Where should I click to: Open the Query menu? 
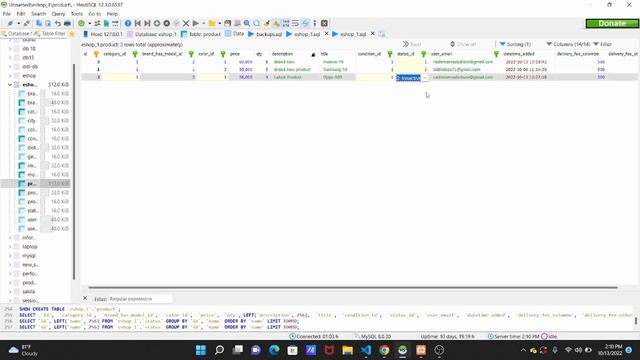pos(58,14)
